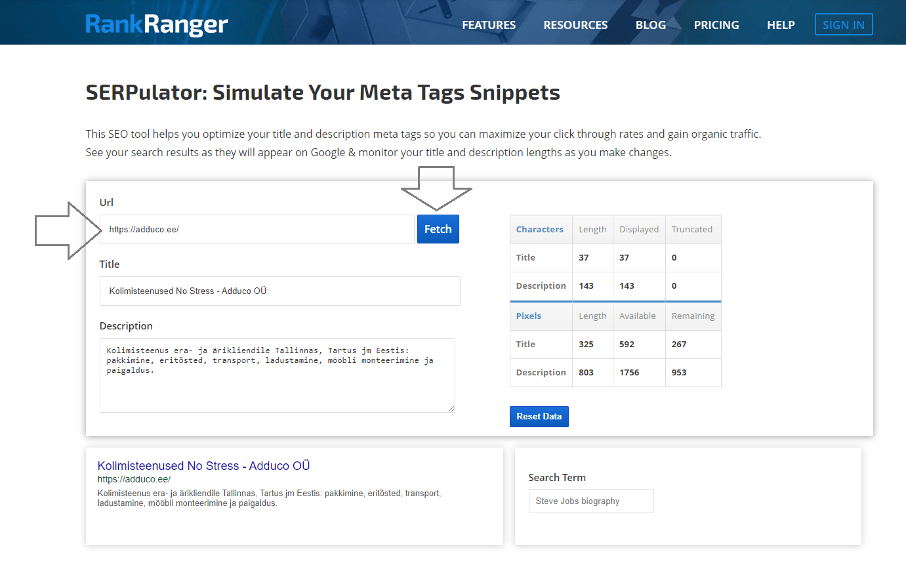906x570 pixels.
Task: Go to the BLOG page
Action: 650,25
